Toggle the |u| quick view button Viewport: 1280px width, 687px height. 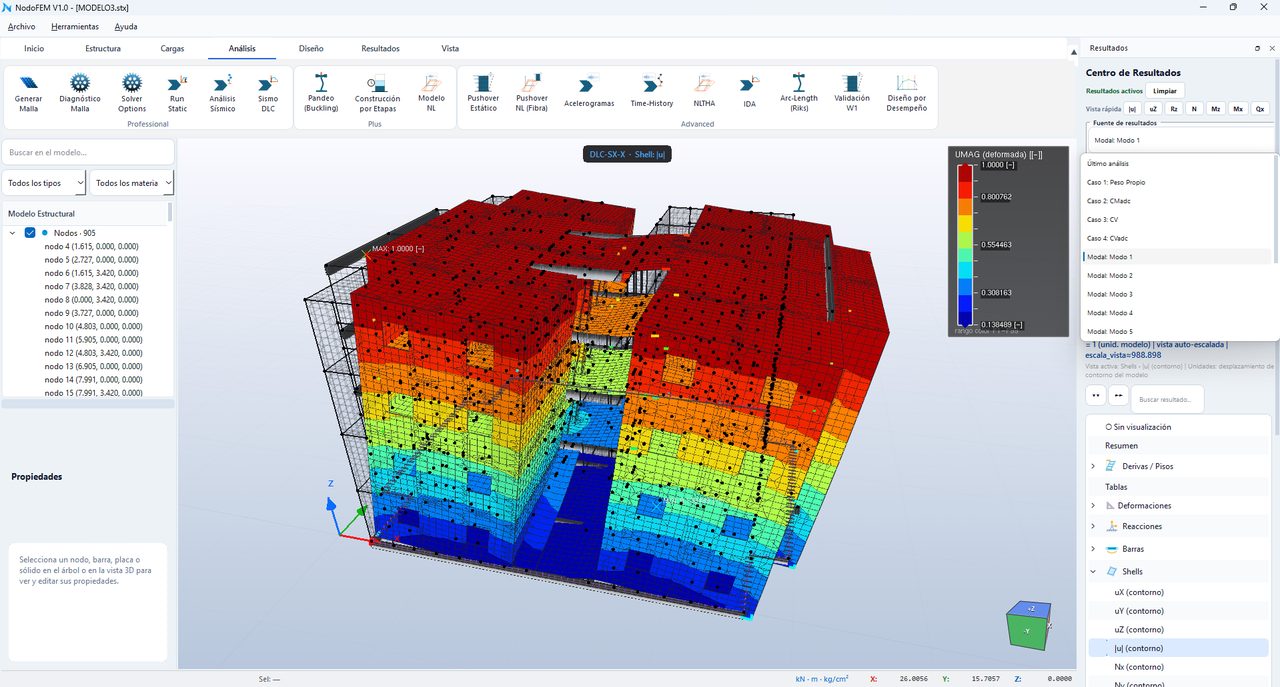tap(1133, 108)
